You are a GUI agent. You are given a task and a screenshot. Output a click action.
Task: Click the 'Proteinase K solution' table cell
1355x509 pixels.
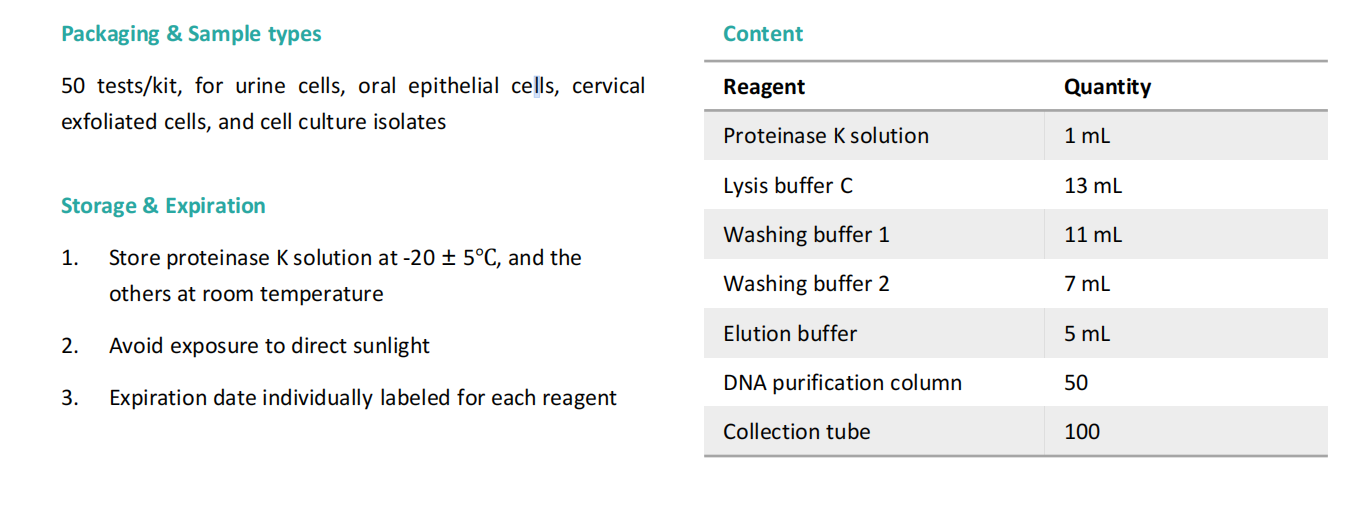pos(826,136)
